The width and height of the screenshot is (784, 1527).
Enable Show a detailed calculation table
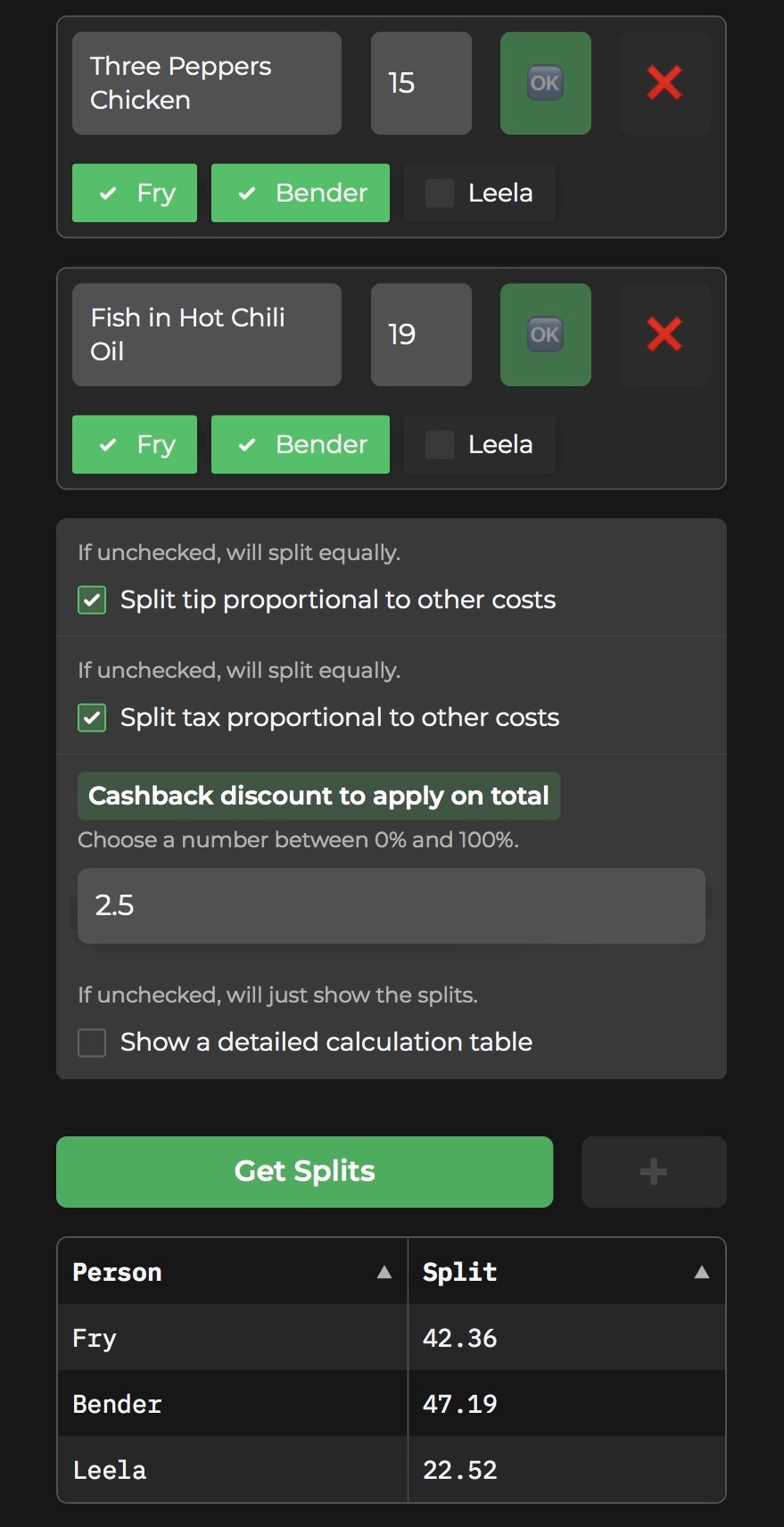pyautogui.click(x=92, y=1043)
